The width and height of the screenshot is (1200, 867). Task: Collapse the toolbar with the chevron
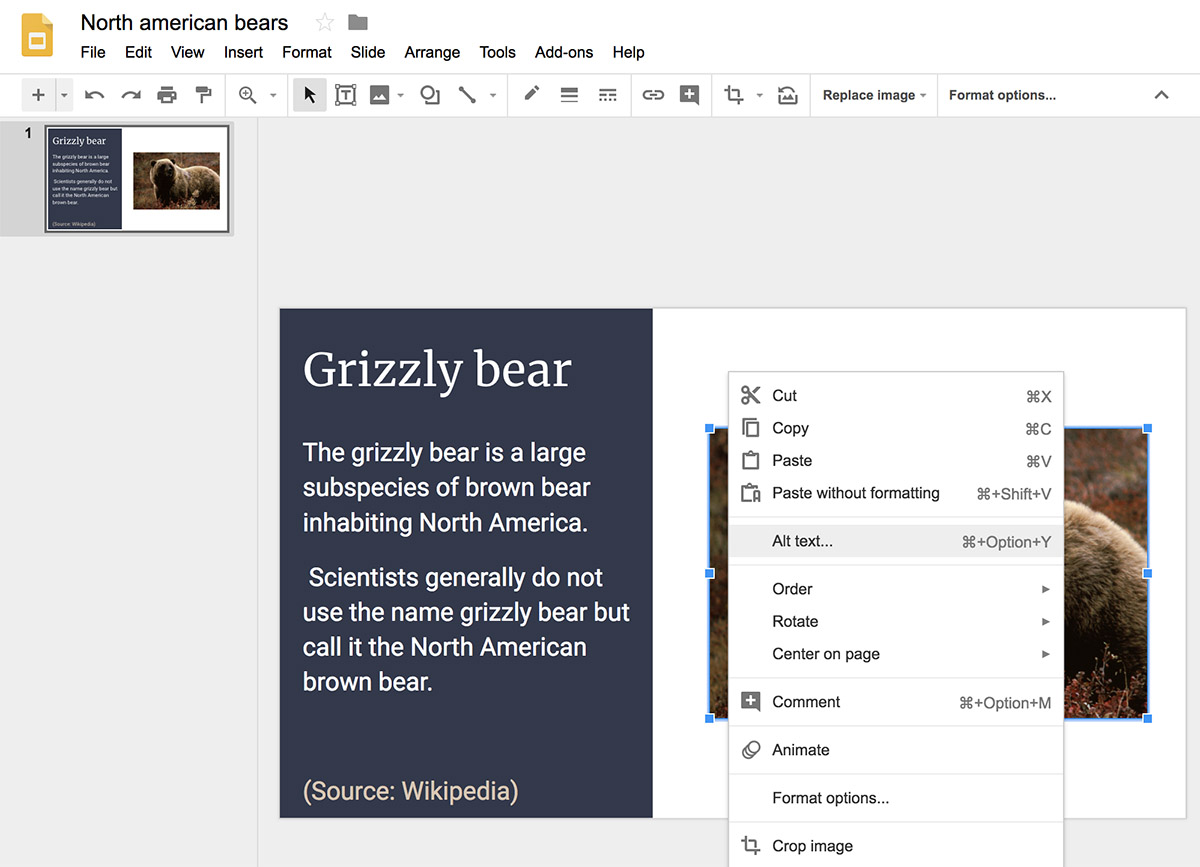pyautogui.click(x=1161, y=95)
